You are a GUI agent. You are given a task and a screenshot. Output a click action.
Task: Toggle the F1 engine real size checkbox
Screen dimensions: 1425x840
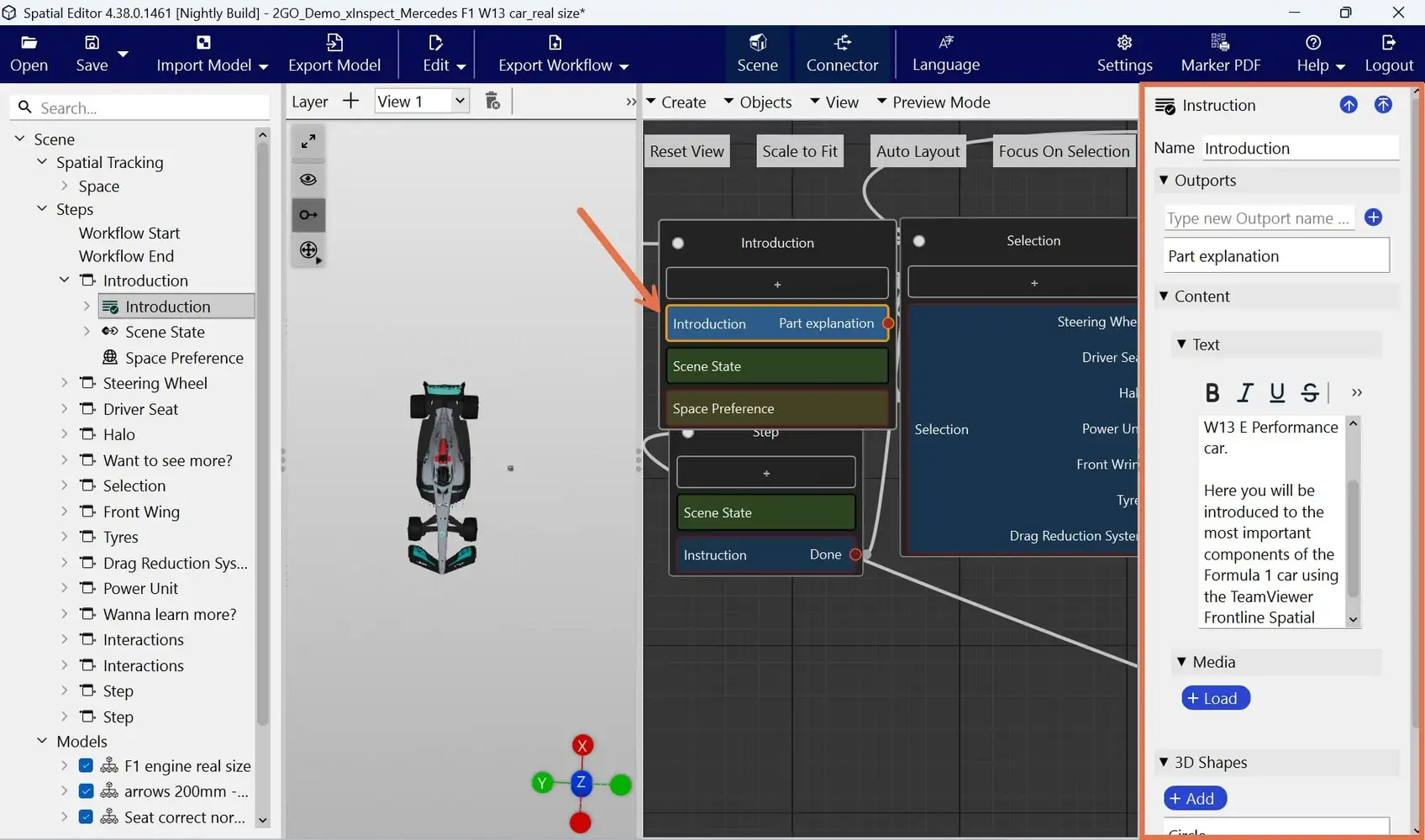pyautogui.click(x=86, y=765)
